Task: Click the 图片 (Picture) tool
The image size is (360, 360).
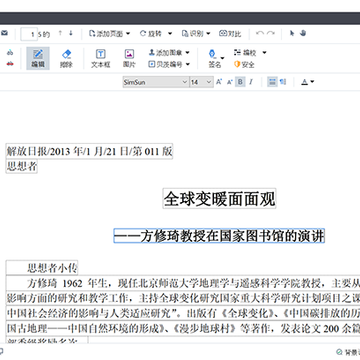Action: tap(129, 58)
